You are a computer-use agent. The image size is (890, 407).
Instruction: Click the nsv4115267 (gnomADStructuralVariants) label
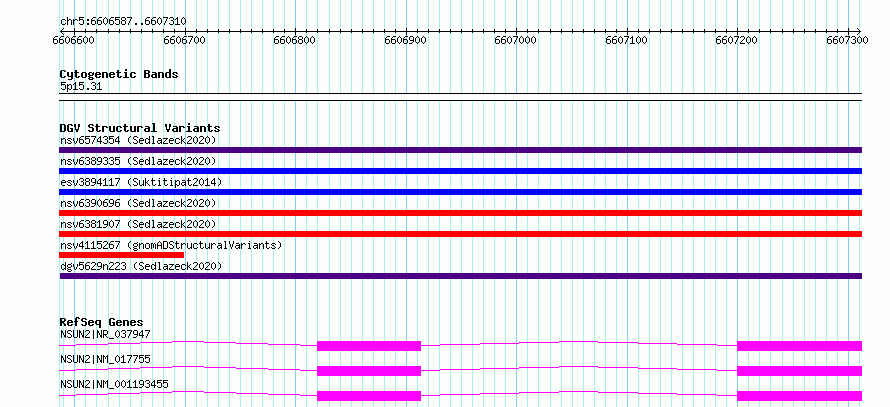pyautogui.click(x=171, y=245)
